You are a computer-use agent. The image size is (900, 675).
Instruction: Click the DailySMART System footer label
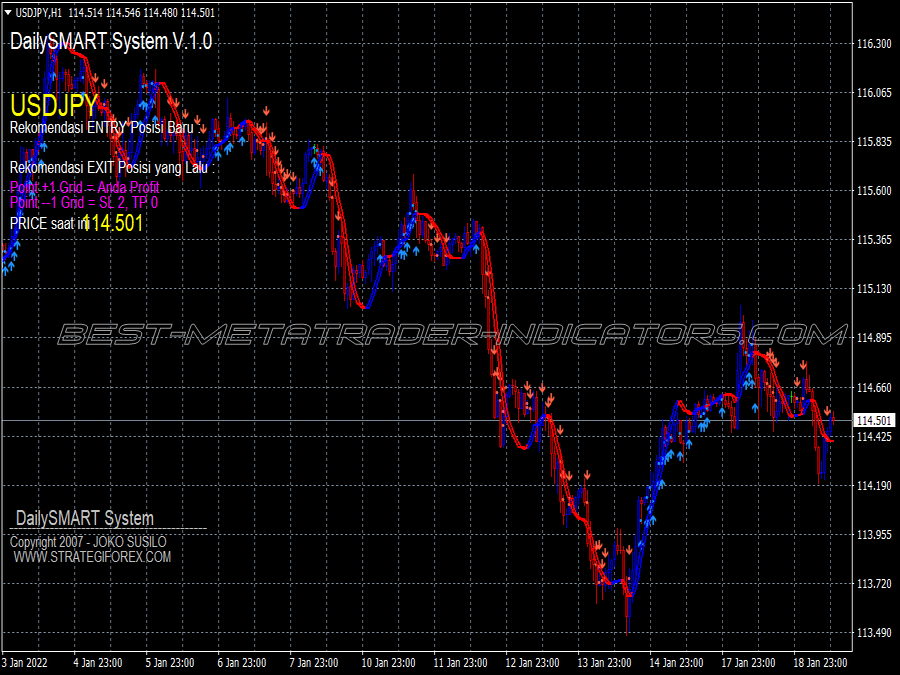click(84, 518)
